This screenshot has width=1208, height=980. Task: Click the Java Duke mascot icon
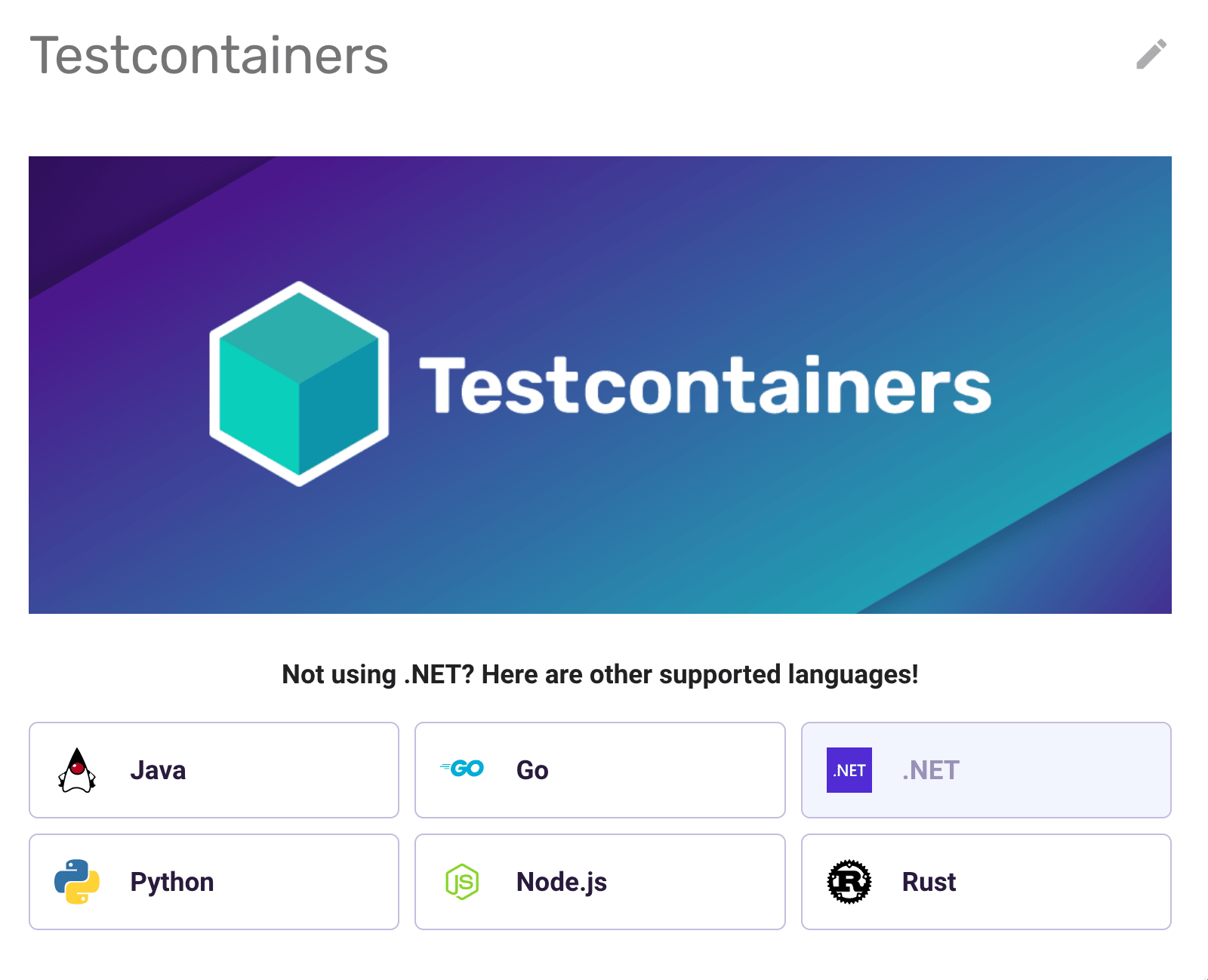[x=77, y=770]
